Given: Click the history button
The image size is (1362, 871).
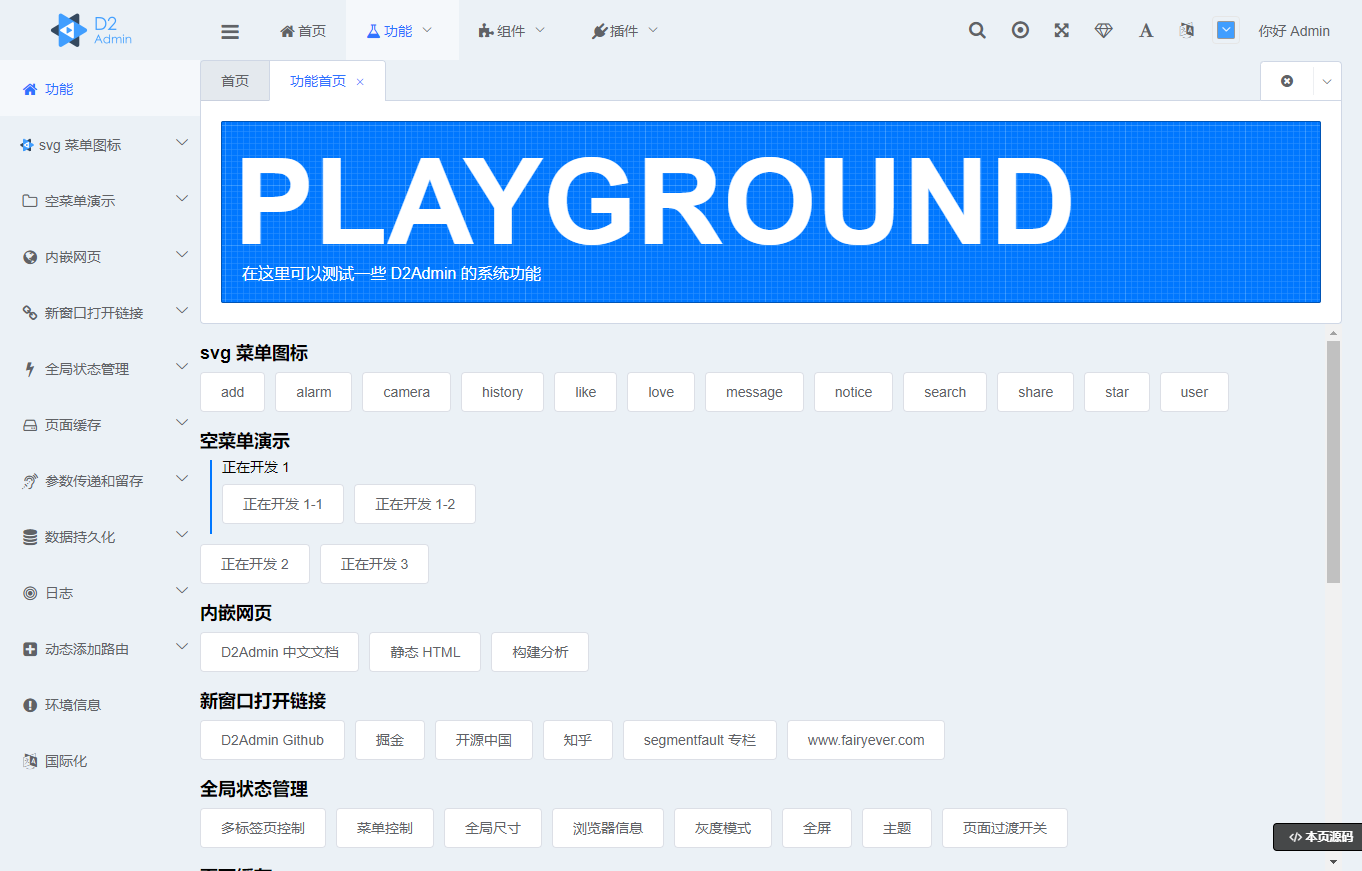Looking at the screenshot, I should (x=502, y=392).
